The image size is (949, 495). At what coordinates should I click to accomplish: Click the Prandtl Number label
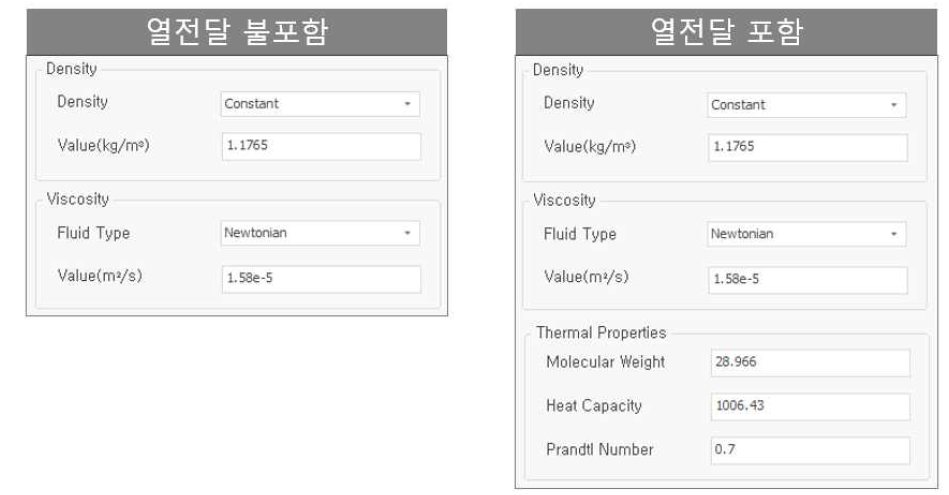[x=600, y=450]
